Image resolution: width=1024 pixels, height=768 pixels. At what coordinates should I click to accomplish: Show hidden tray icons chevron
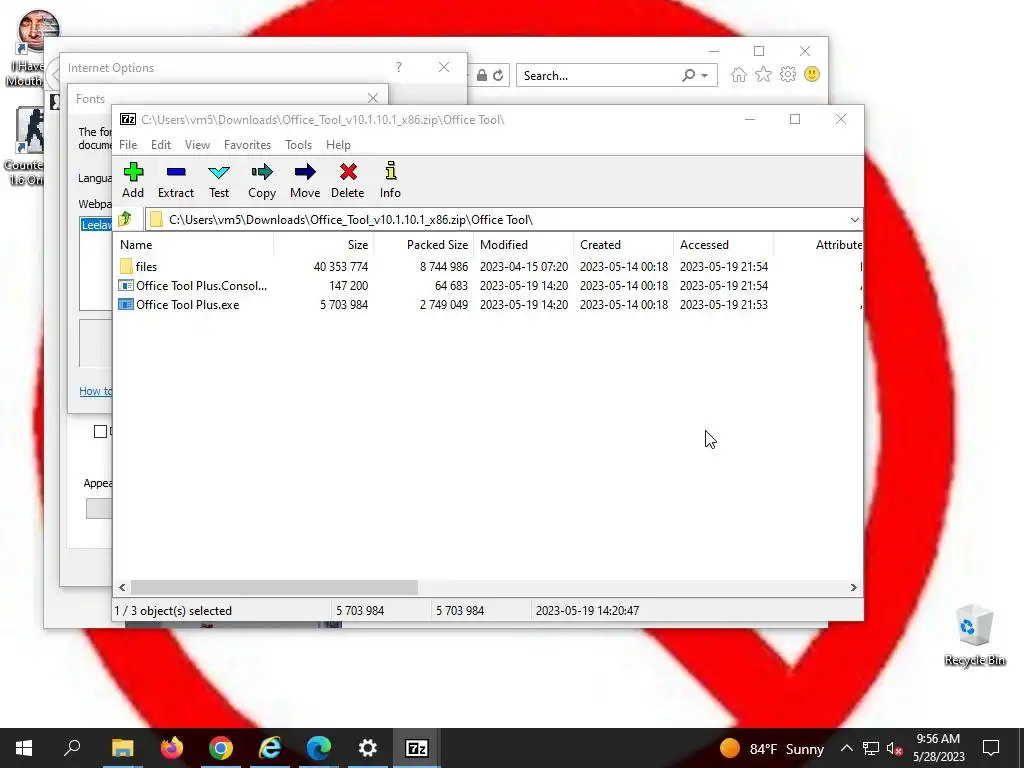pyautogui.click(x=846, y=748)
